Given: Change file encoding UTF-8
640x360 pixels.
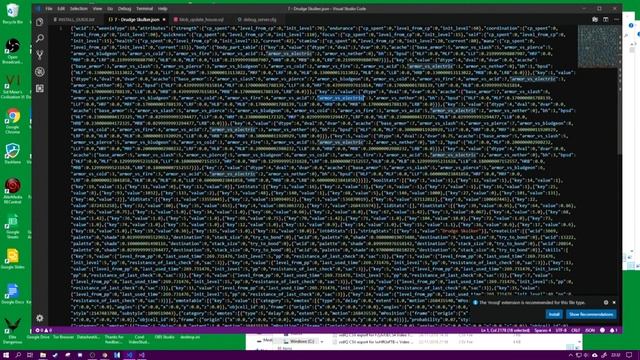Looking at the screenshot, I should pyautogui.click(x=561, y=330).
